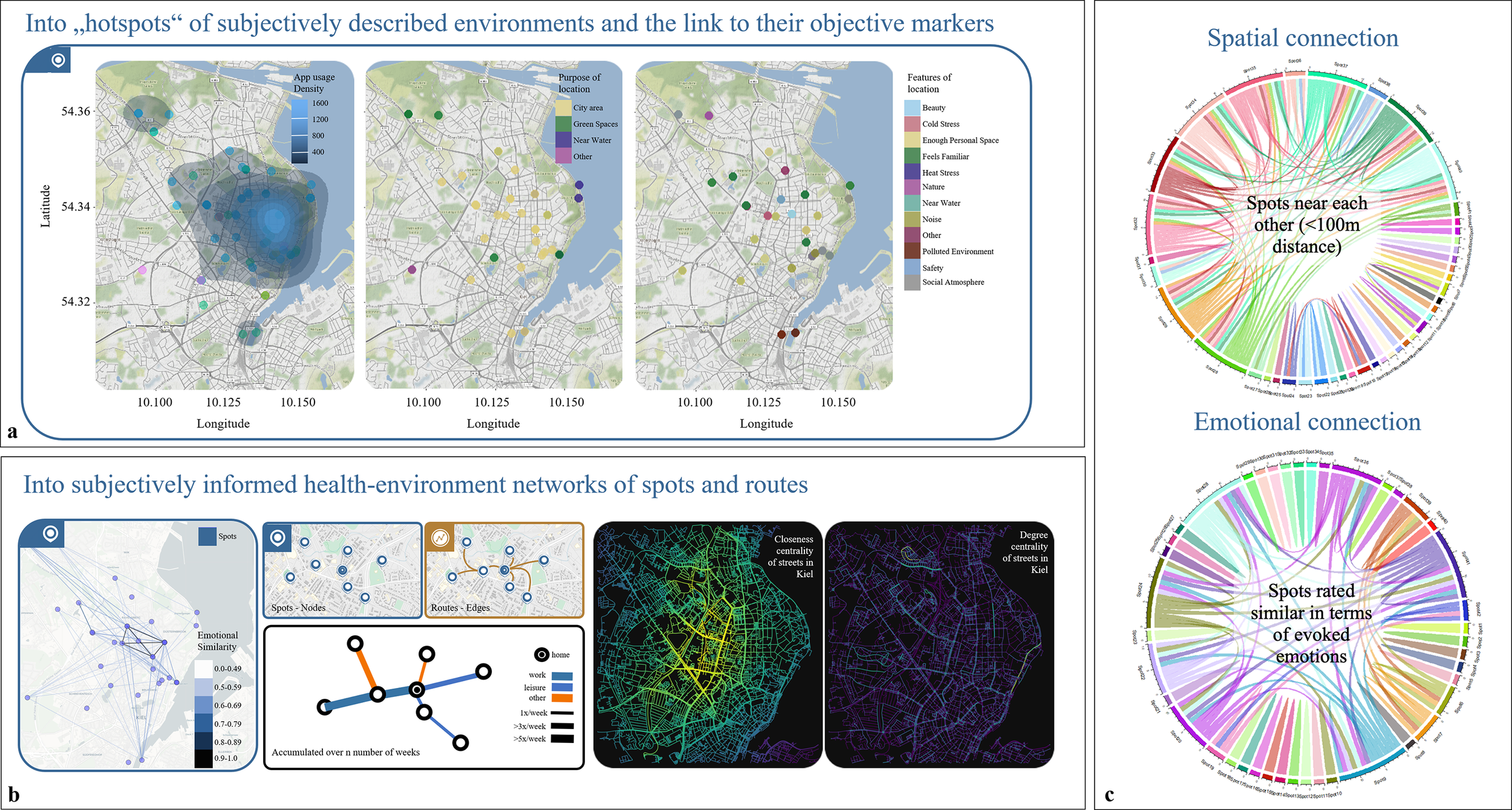Click the 0.9-1.0 emotional similarity swatch

203,758
